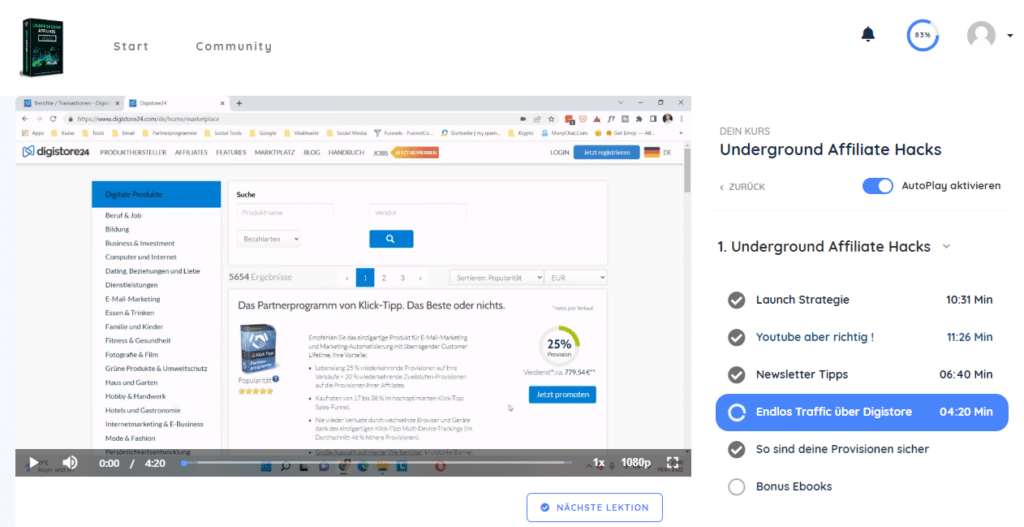Screen dimensions: 1024x527
Task: Change playback speed 1x
Action: (598, 463)
